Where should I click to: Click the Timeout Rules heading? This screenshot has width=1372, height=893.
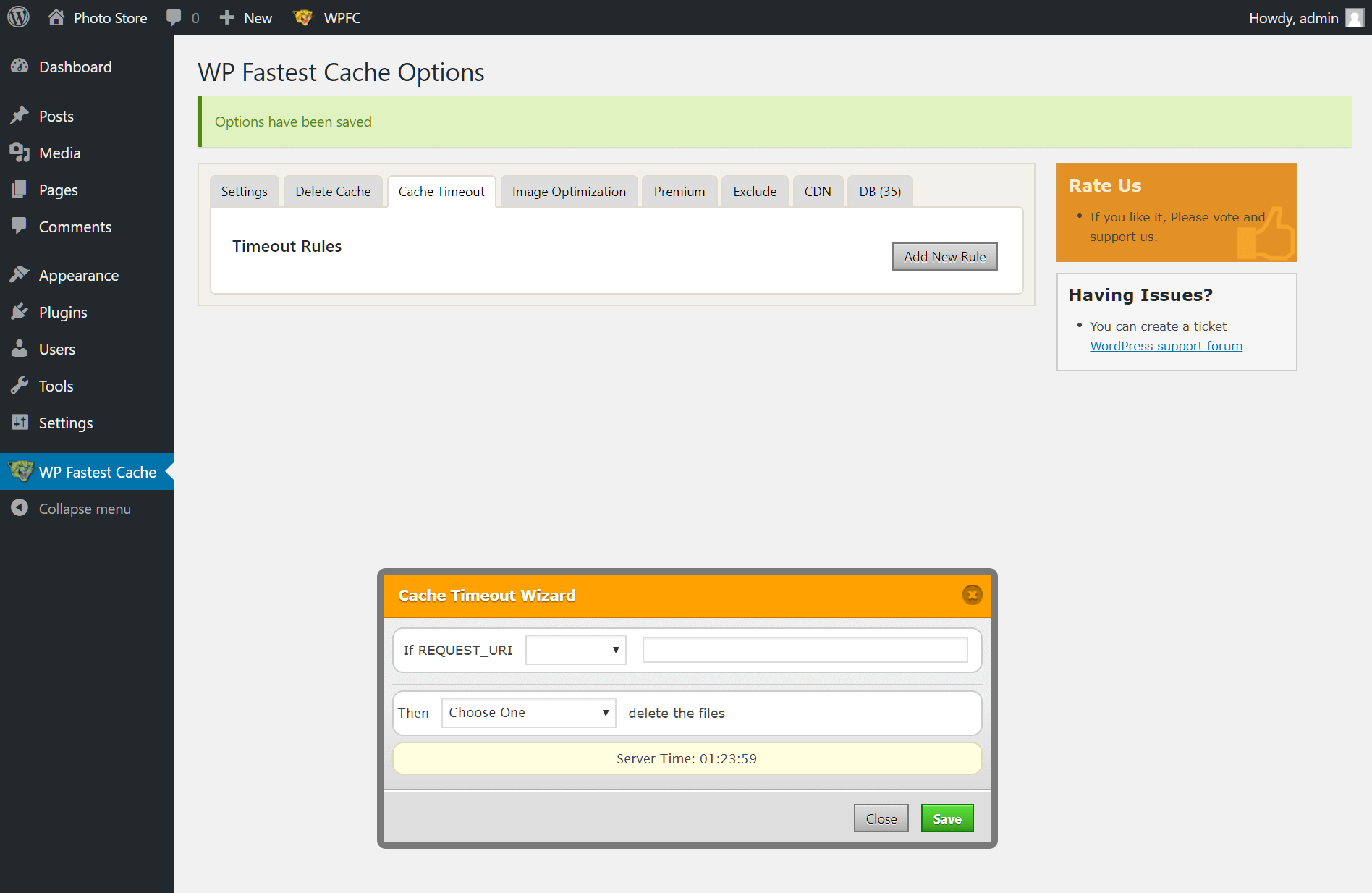[287, 246]
